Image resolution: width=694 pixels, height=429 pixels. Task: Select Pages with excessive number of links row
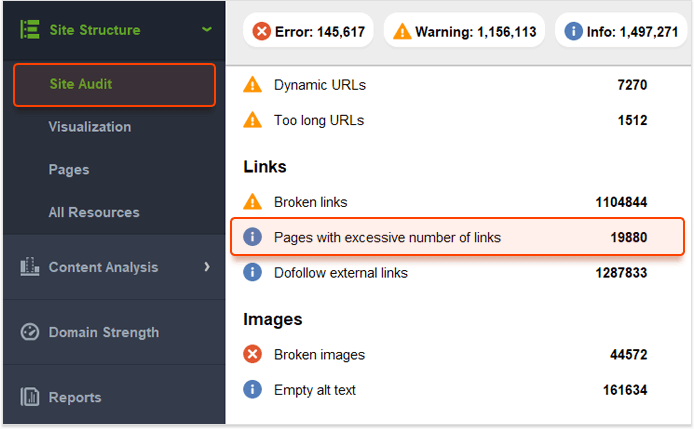[x=457, y=237]
